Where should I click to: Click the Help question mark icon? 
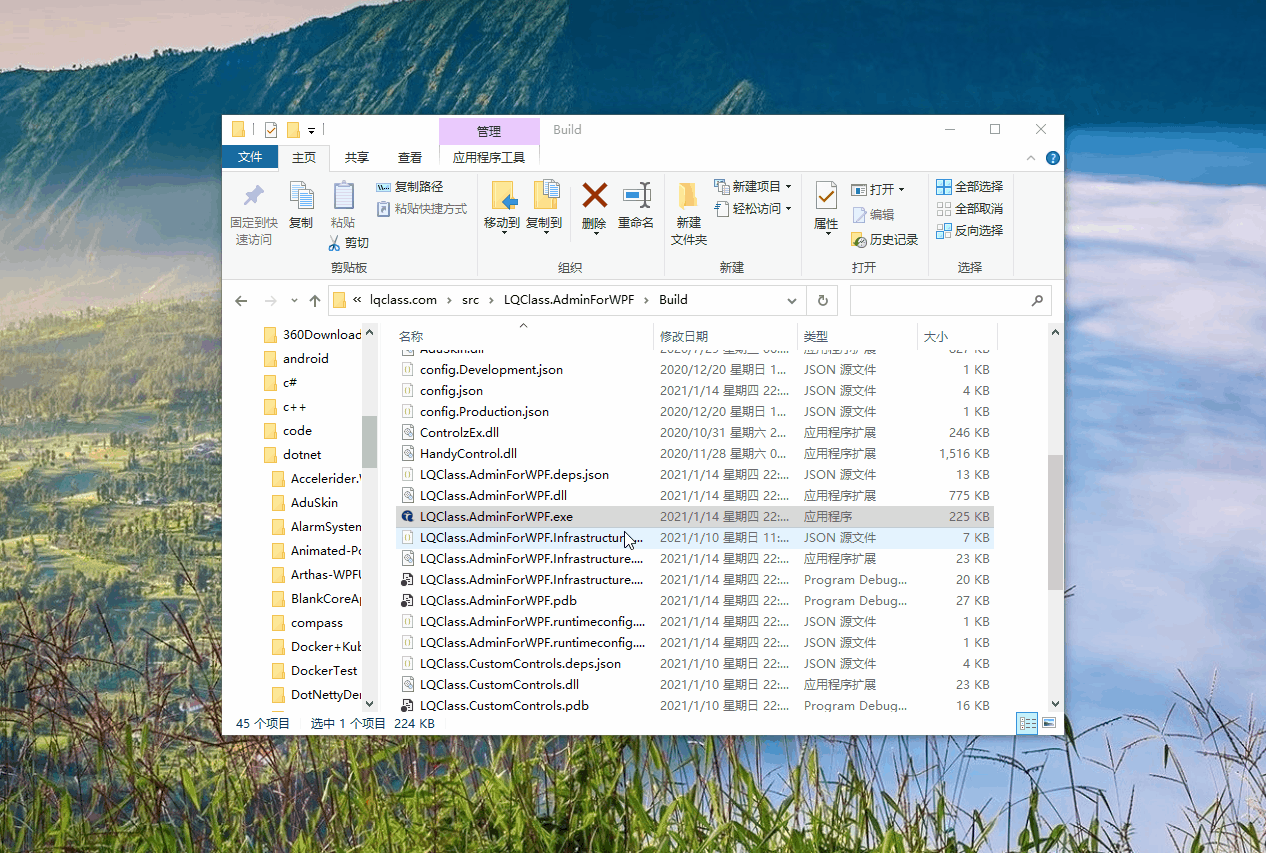(x=1052, y=158)
